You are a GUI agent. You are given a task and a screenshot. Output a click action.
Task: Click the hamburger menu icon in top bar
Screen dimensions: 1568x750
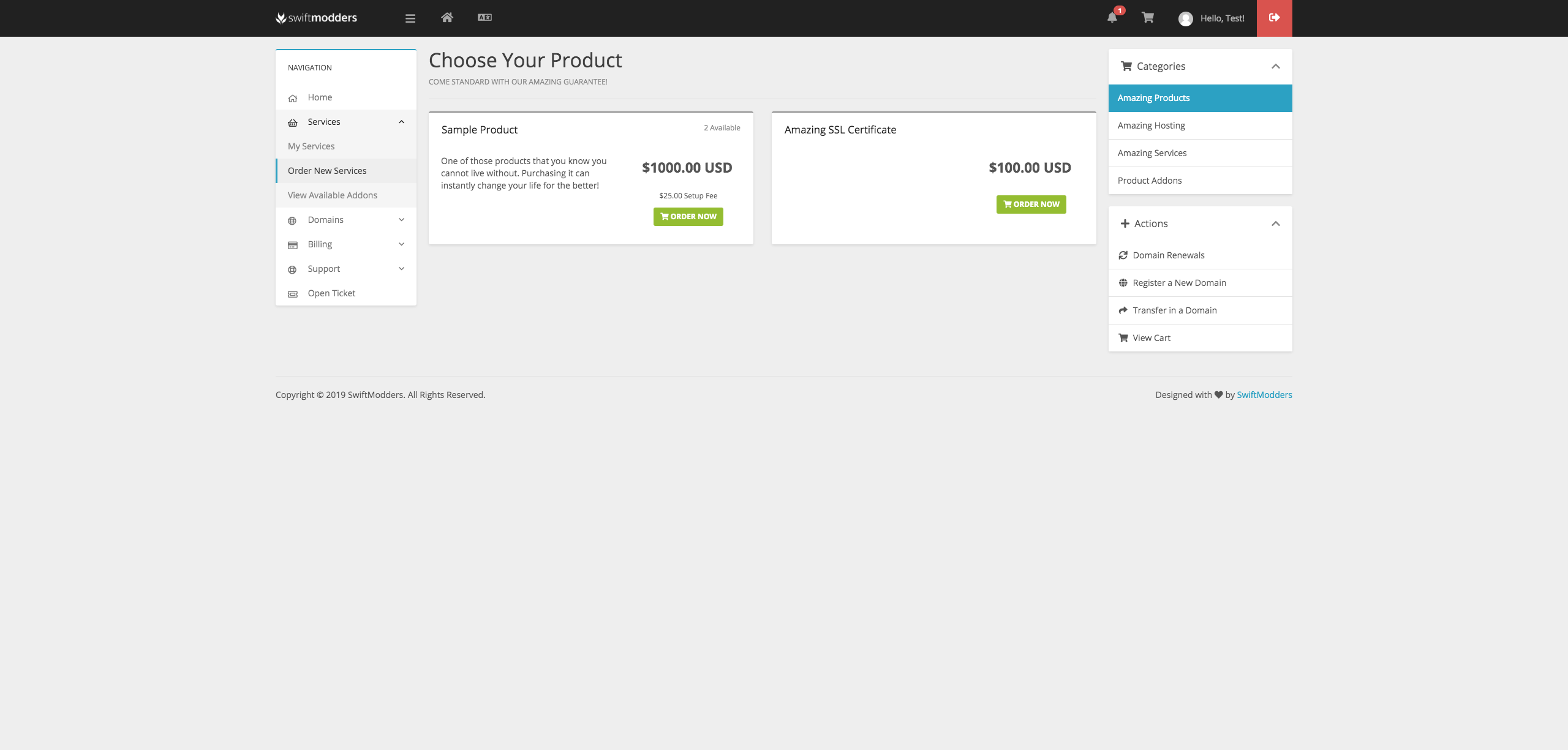[x=410, y=18]
